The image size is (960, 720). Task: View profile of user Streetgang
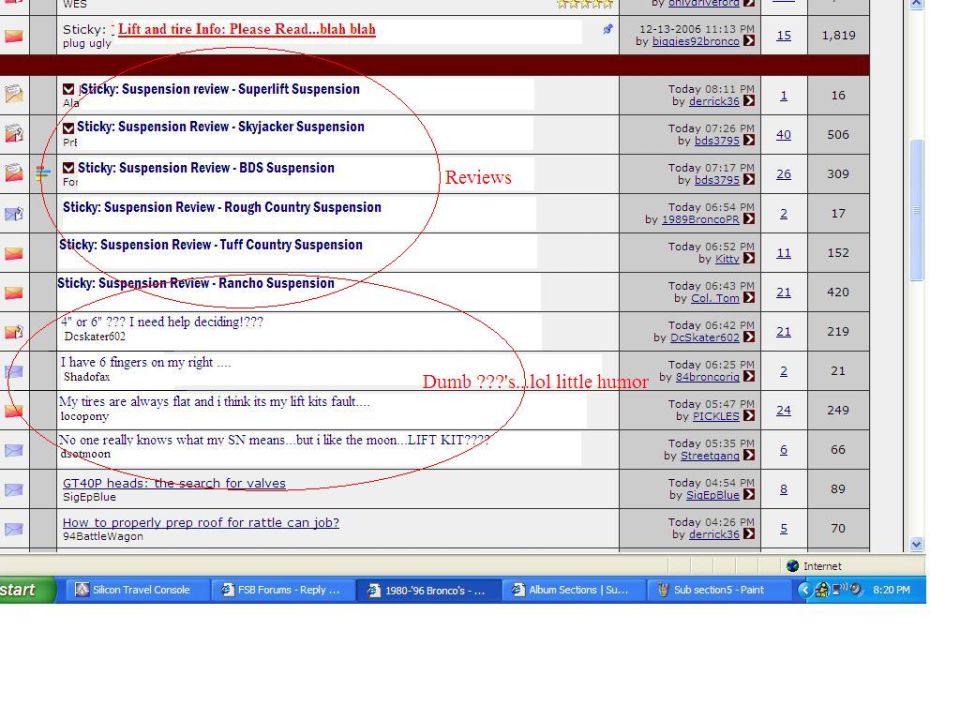point(710,456)
